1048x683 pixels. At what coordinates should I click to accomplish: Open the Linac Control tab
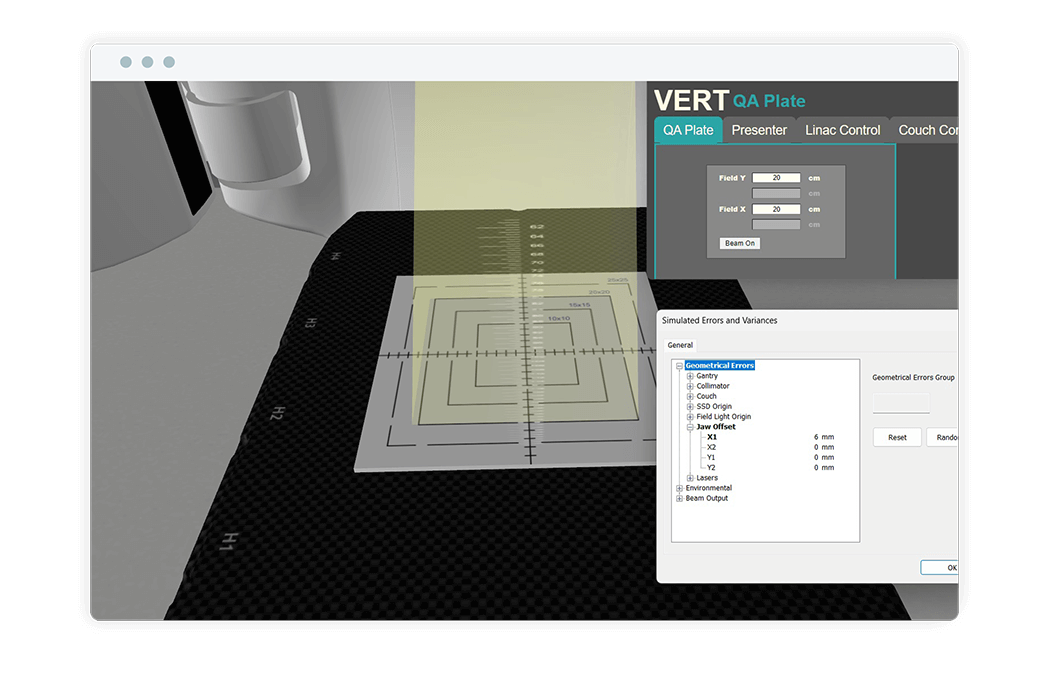(842, 130)
